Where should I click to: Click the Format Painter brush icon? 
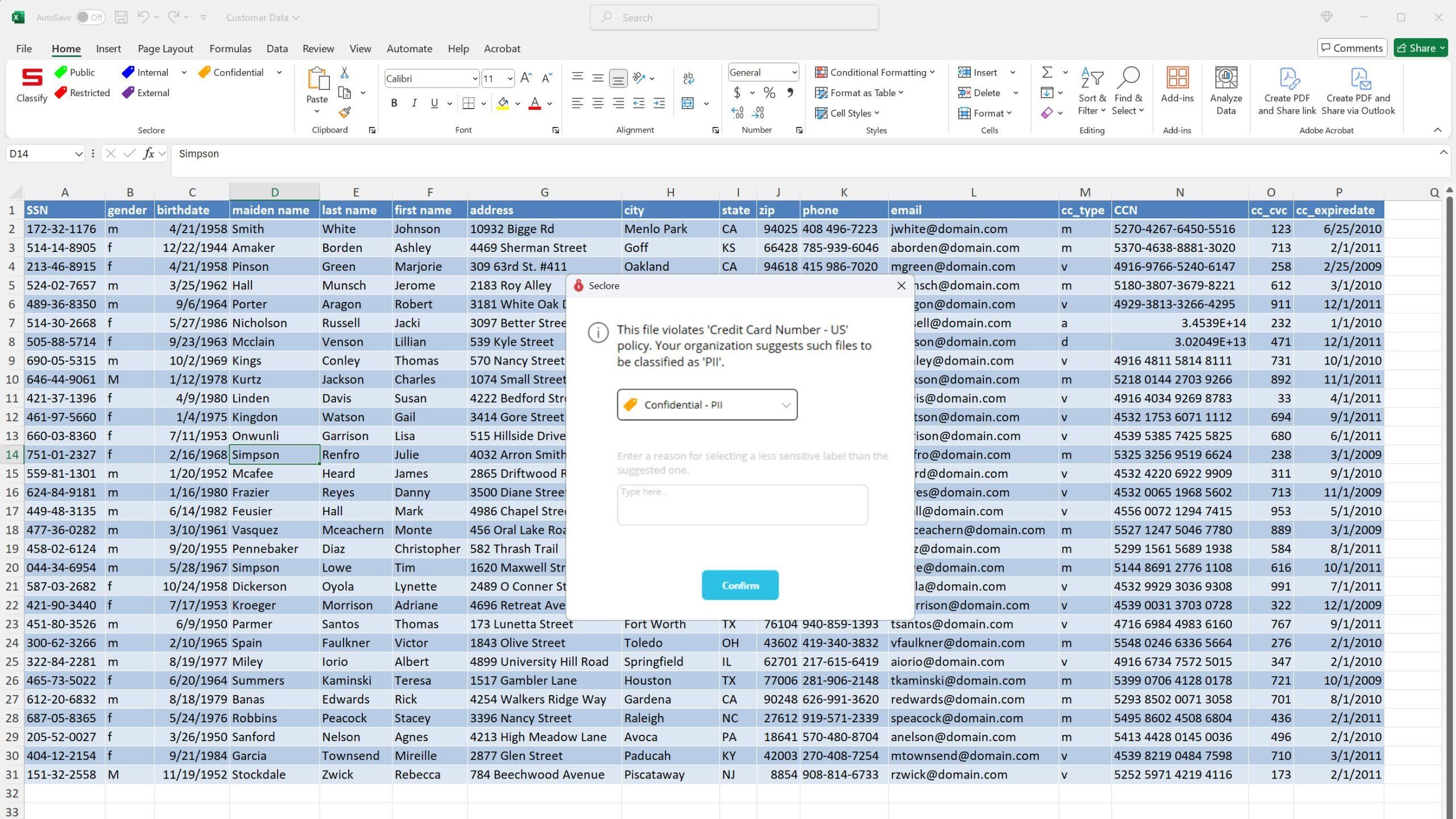point(344,113)
